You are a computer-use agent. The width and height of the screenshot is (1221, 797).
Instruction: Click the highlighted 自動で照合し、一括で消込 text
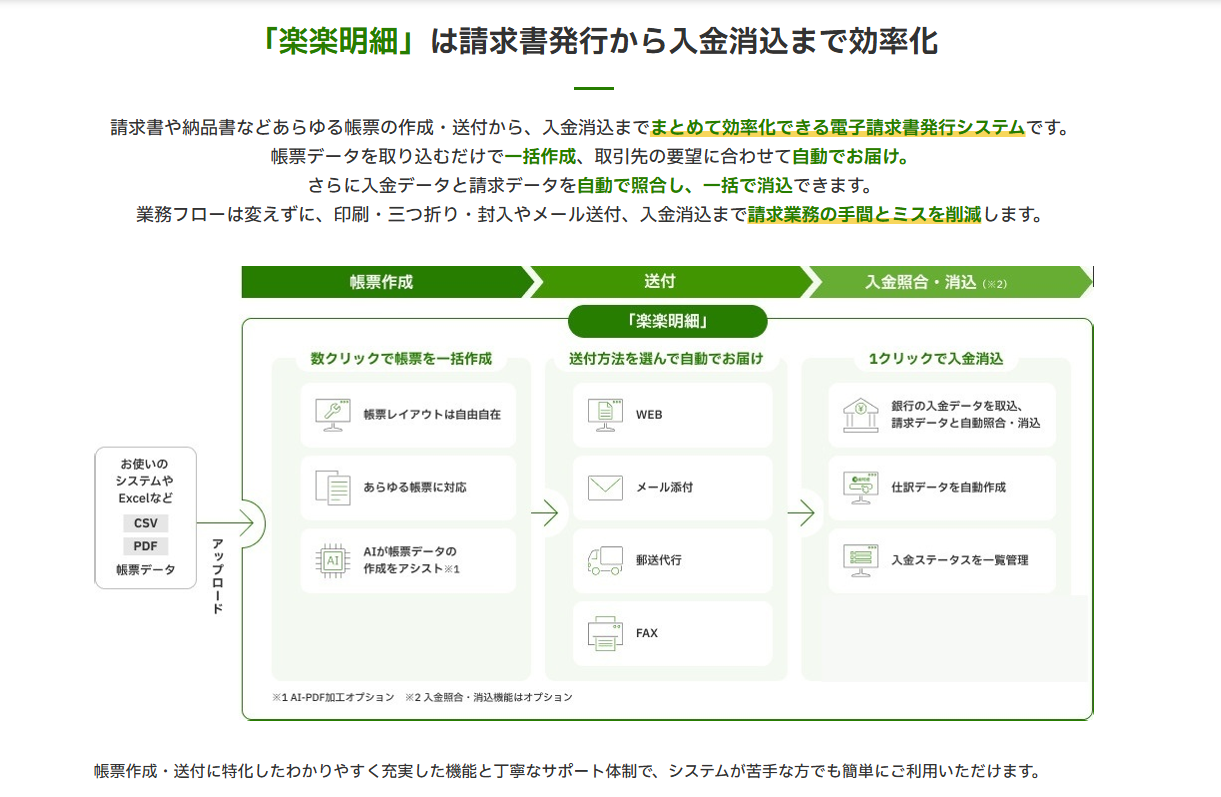685,186
